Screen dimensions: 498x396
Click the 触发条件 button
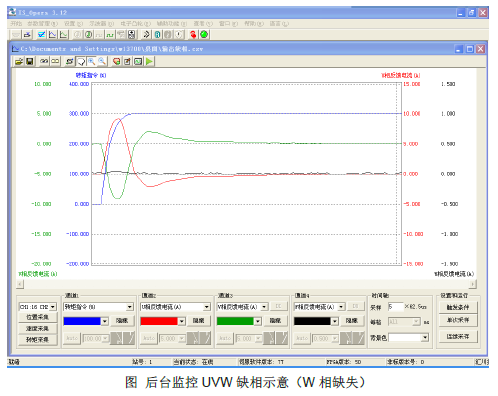(458, 307)
